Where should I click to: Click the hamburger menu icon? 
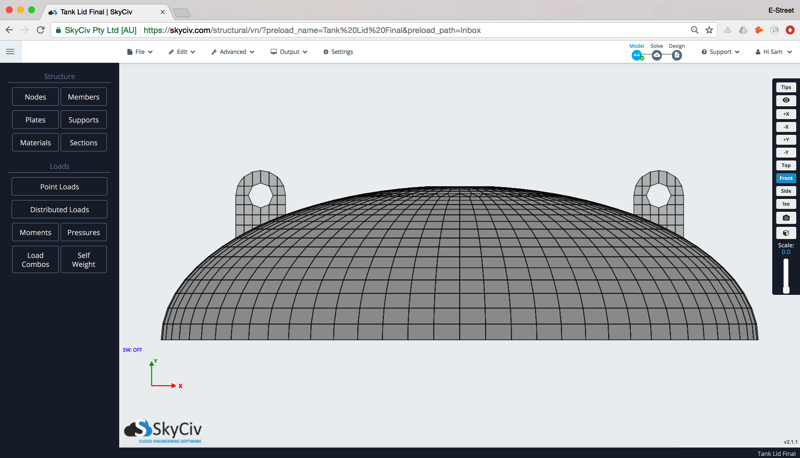[10, 52]
